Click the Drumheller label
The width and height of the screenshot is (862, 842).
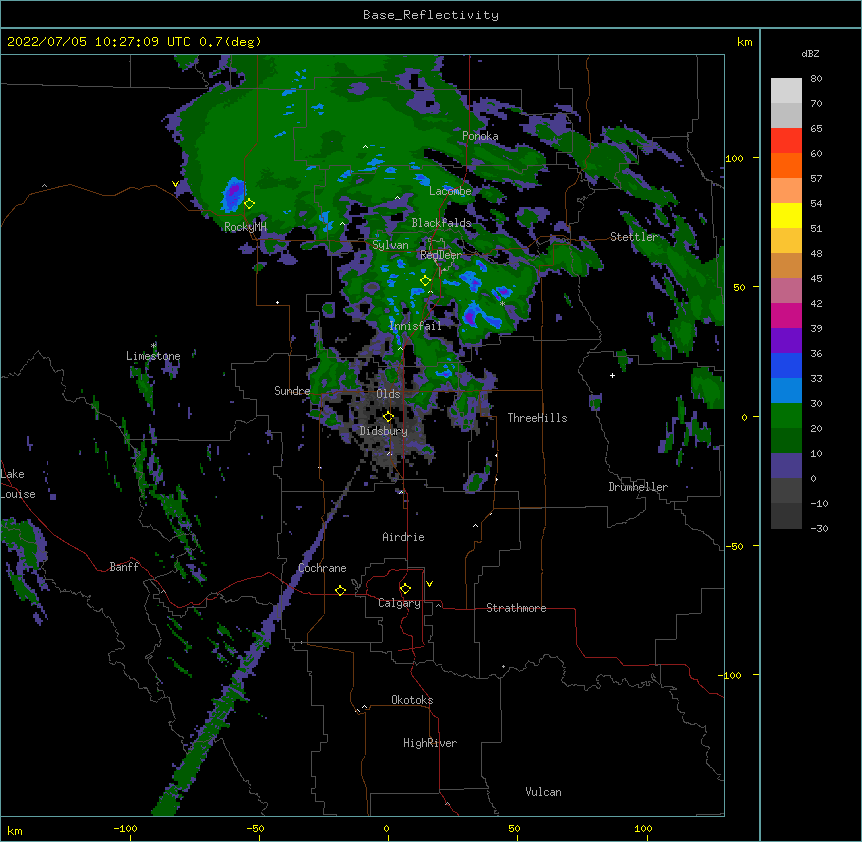638,487
